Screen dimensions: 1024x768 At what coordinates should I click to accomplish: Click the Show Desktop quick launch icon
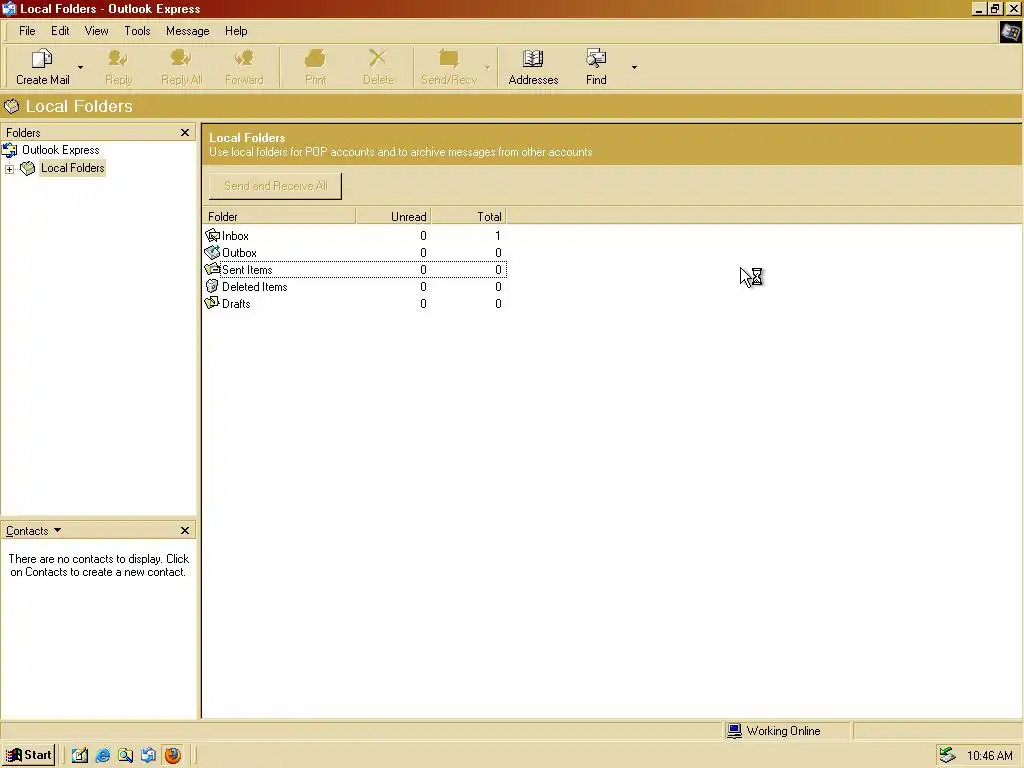pyautogui.click(x=80, y=756)
